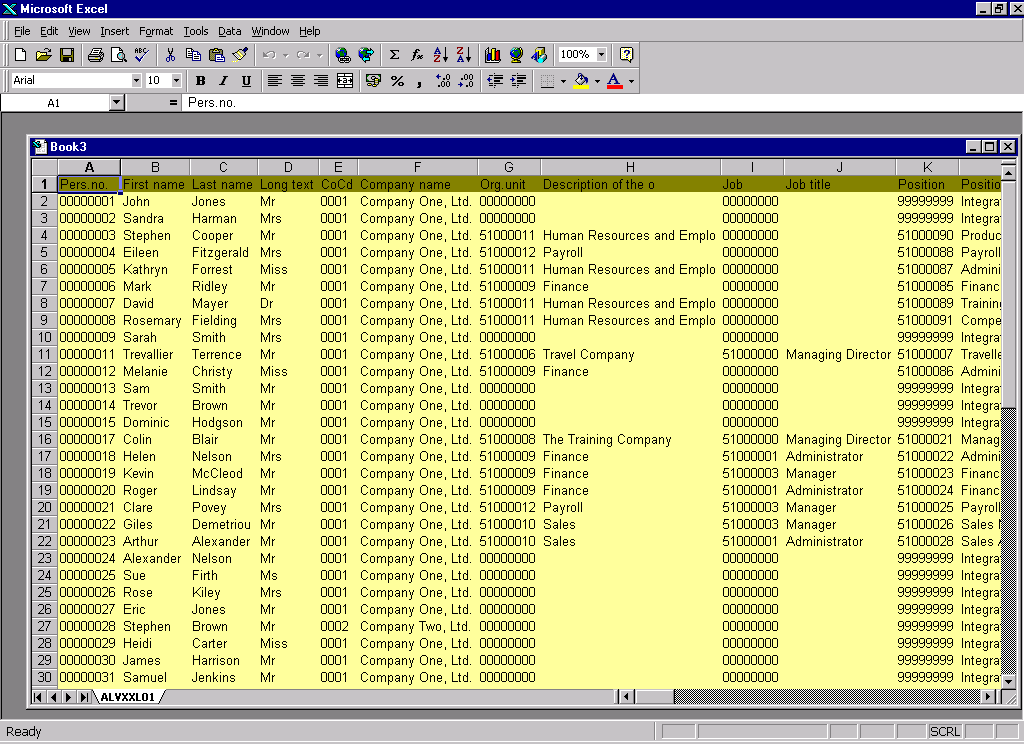Select column F by its header
This screenshot has height=744, width=1024.
click(417, 167)
